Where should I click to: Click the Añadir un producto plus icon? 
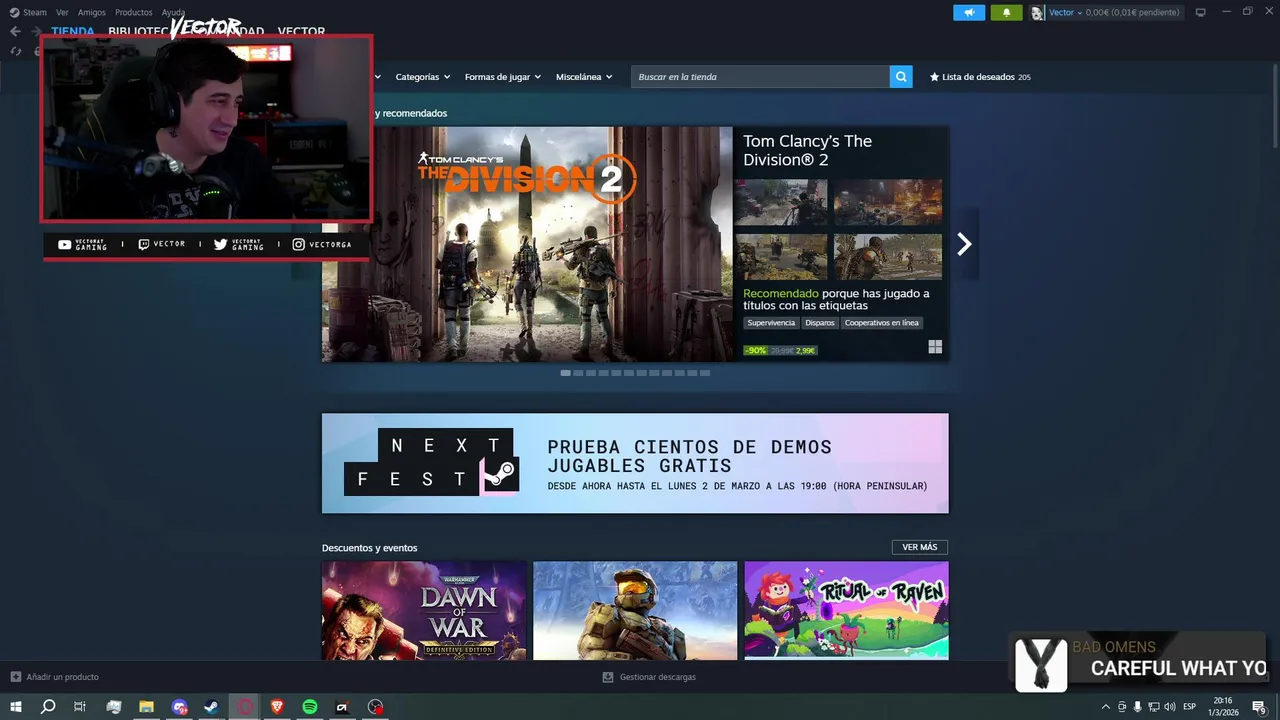point(15,677)
